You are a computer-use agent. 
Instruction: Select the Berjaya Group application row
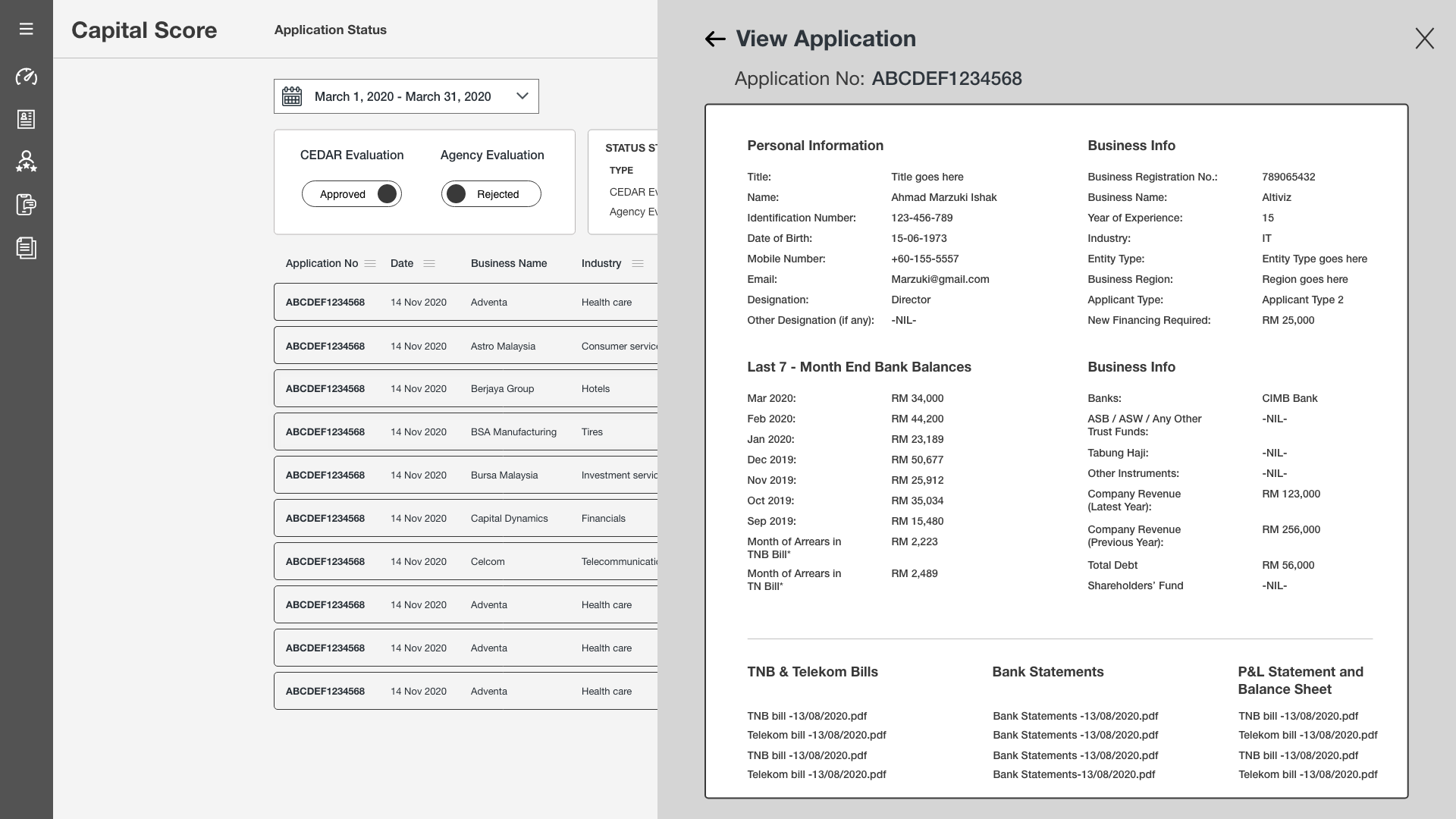coord(464,388)
